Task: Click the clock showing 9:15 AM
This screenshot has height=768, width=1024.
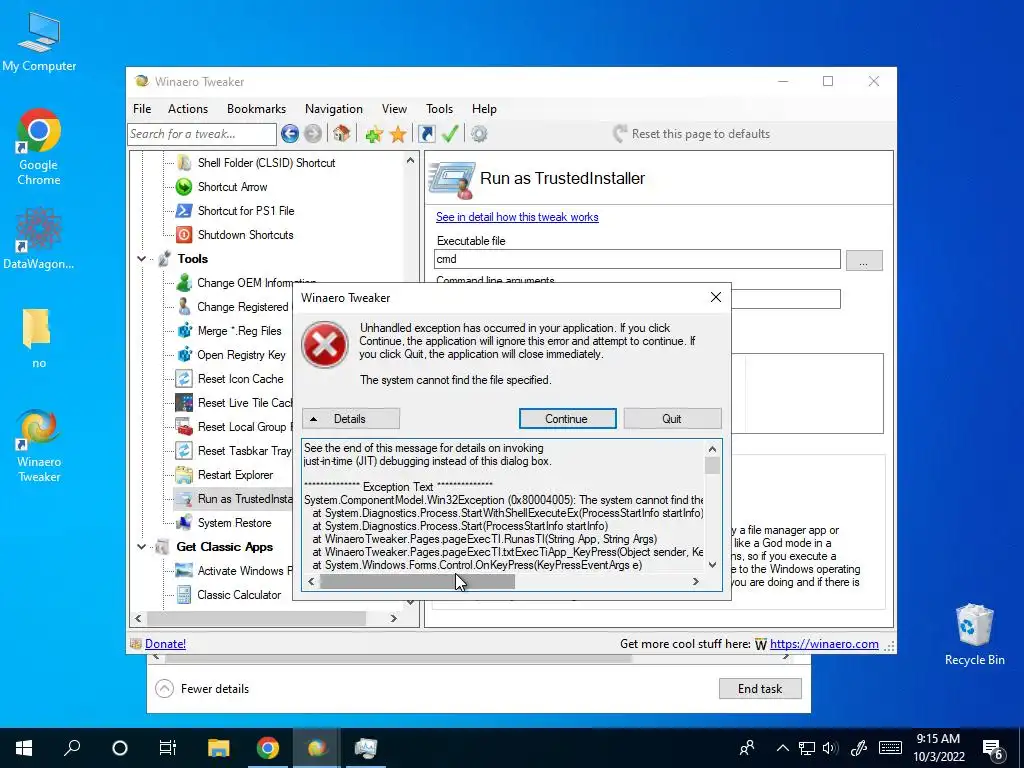Action: (x=938, y=748)
